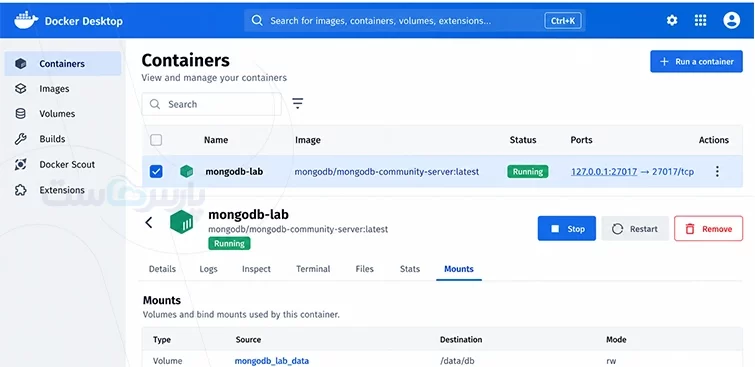The image size is (755, 367).
Task: Uncheck the mongodb-lab row checkbox
Action: [156, 171]
